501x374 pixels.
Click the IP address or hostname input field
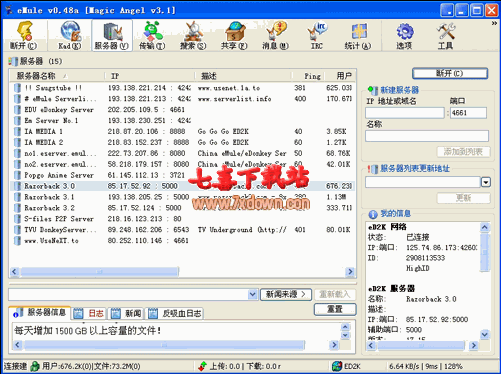point(405,113)
